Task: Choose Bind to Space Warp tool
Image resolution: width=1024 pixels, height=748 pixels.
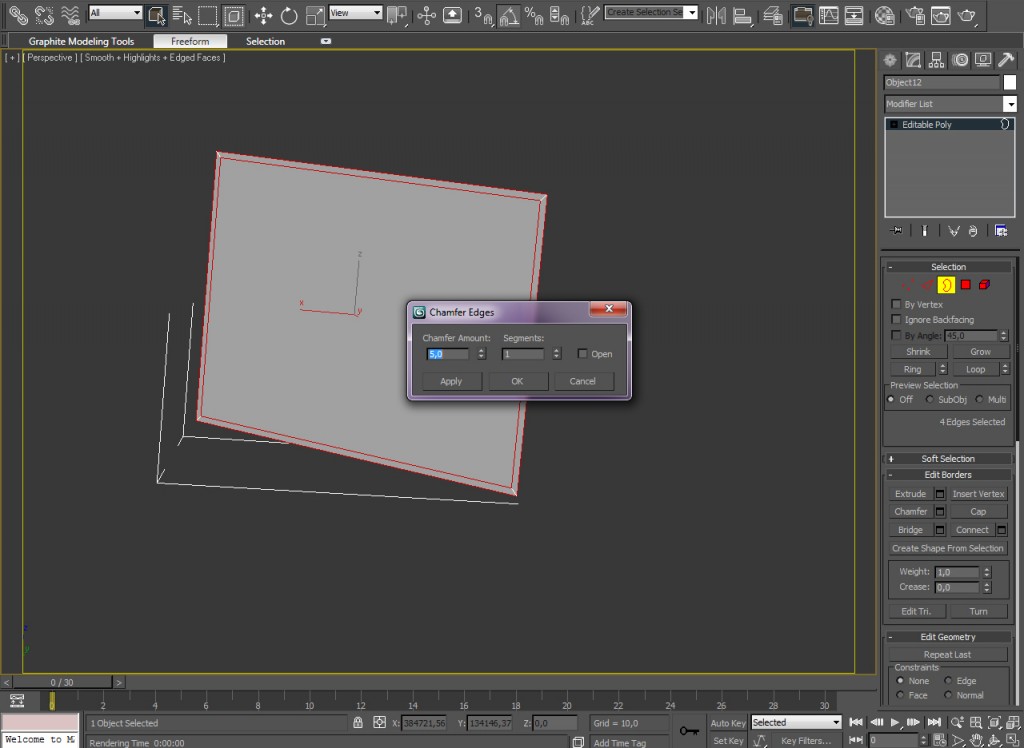Action: pyautogui.click(x=70, y=14)
